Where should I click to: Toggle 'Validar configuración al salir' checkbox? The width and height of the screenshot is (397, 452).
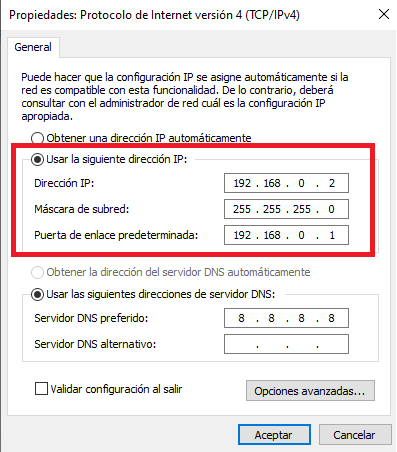point(41,389)
